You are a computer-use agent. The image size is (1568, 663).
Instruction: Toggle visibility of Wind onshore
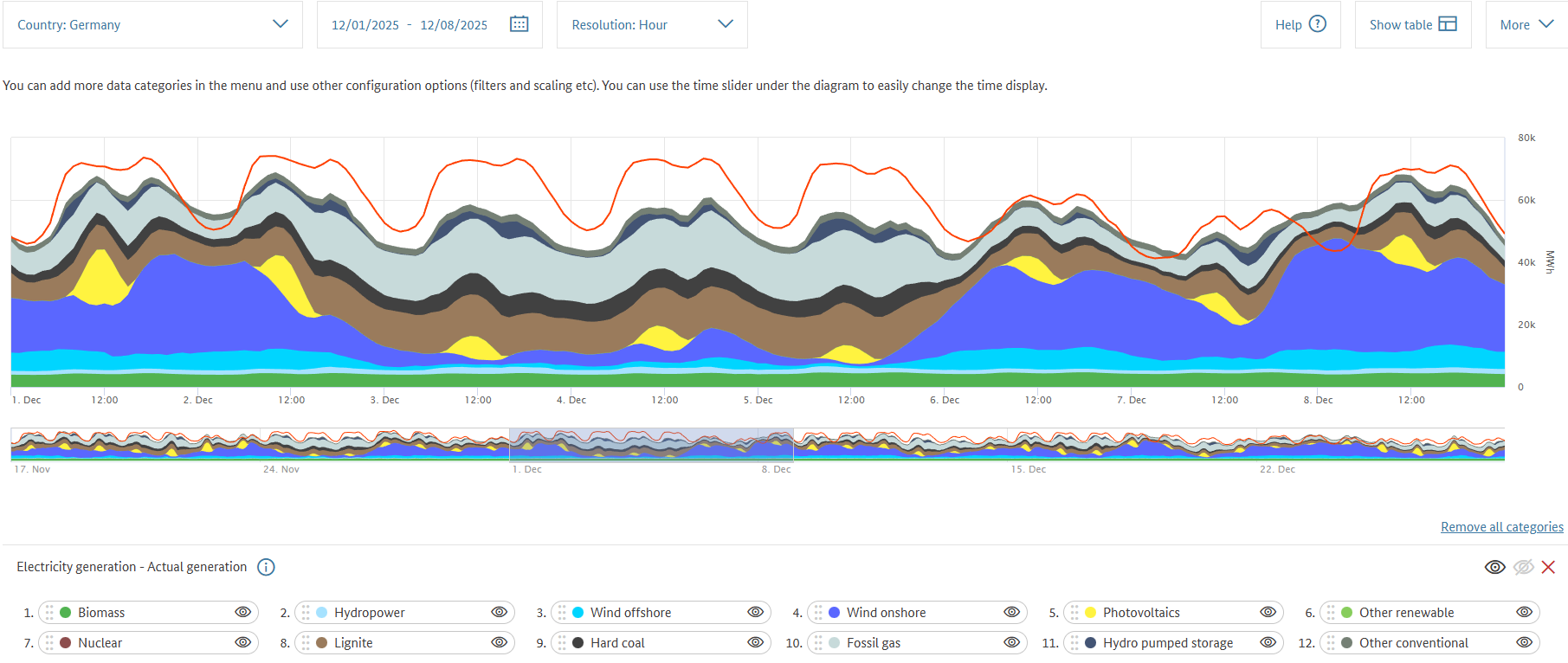click(x=1011, y=613)
